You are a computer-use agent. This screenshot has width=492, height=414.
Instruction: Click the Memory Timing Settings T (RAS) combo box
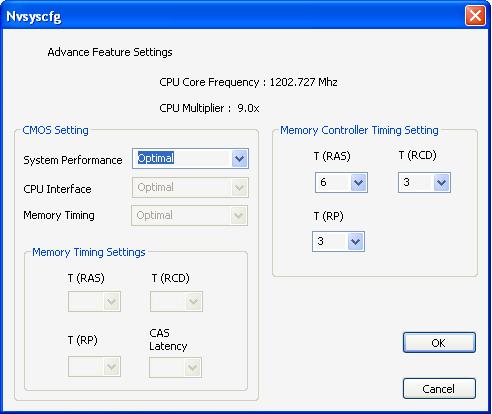(94, 302)
